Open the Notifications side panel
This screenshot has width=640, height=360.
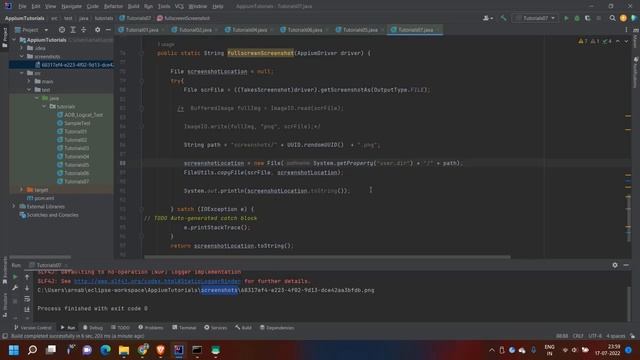pos(636,73)
